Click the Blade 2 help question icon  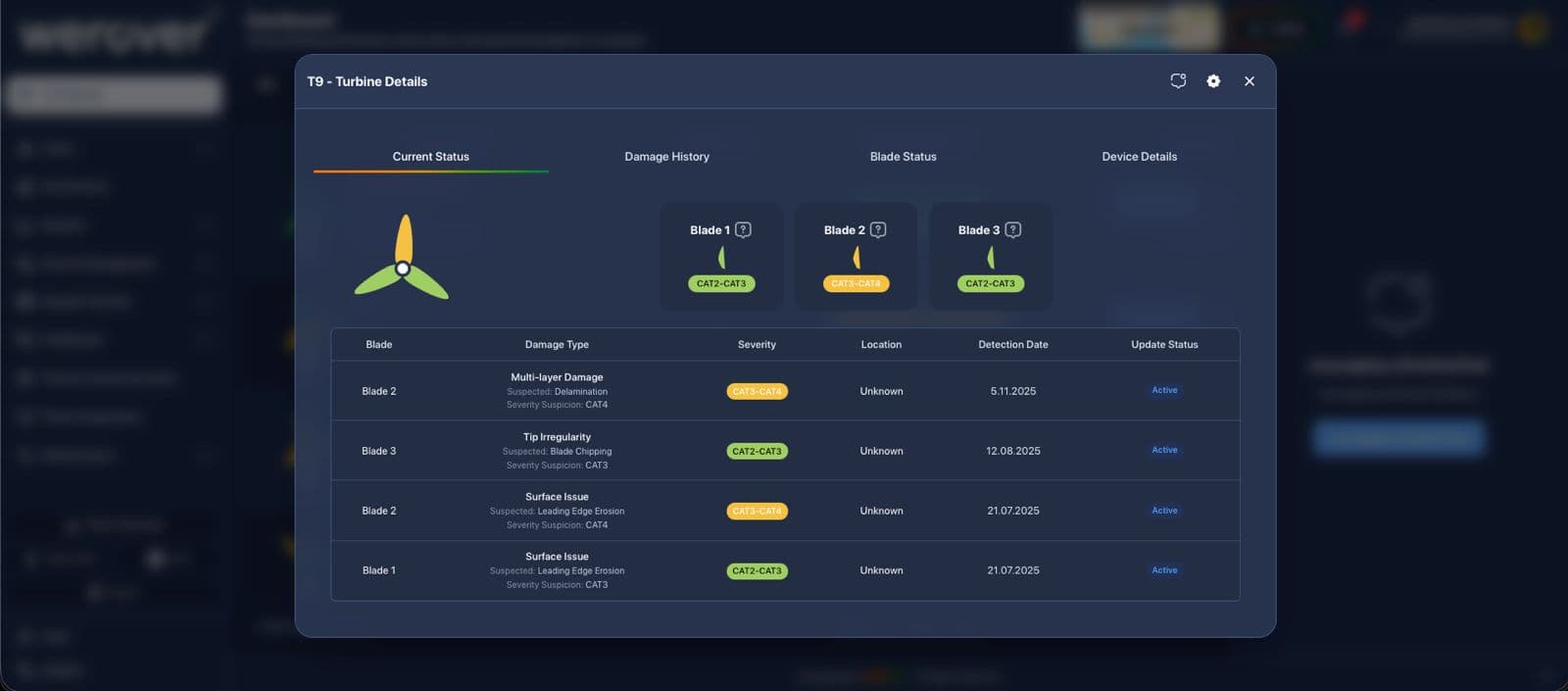878,229
